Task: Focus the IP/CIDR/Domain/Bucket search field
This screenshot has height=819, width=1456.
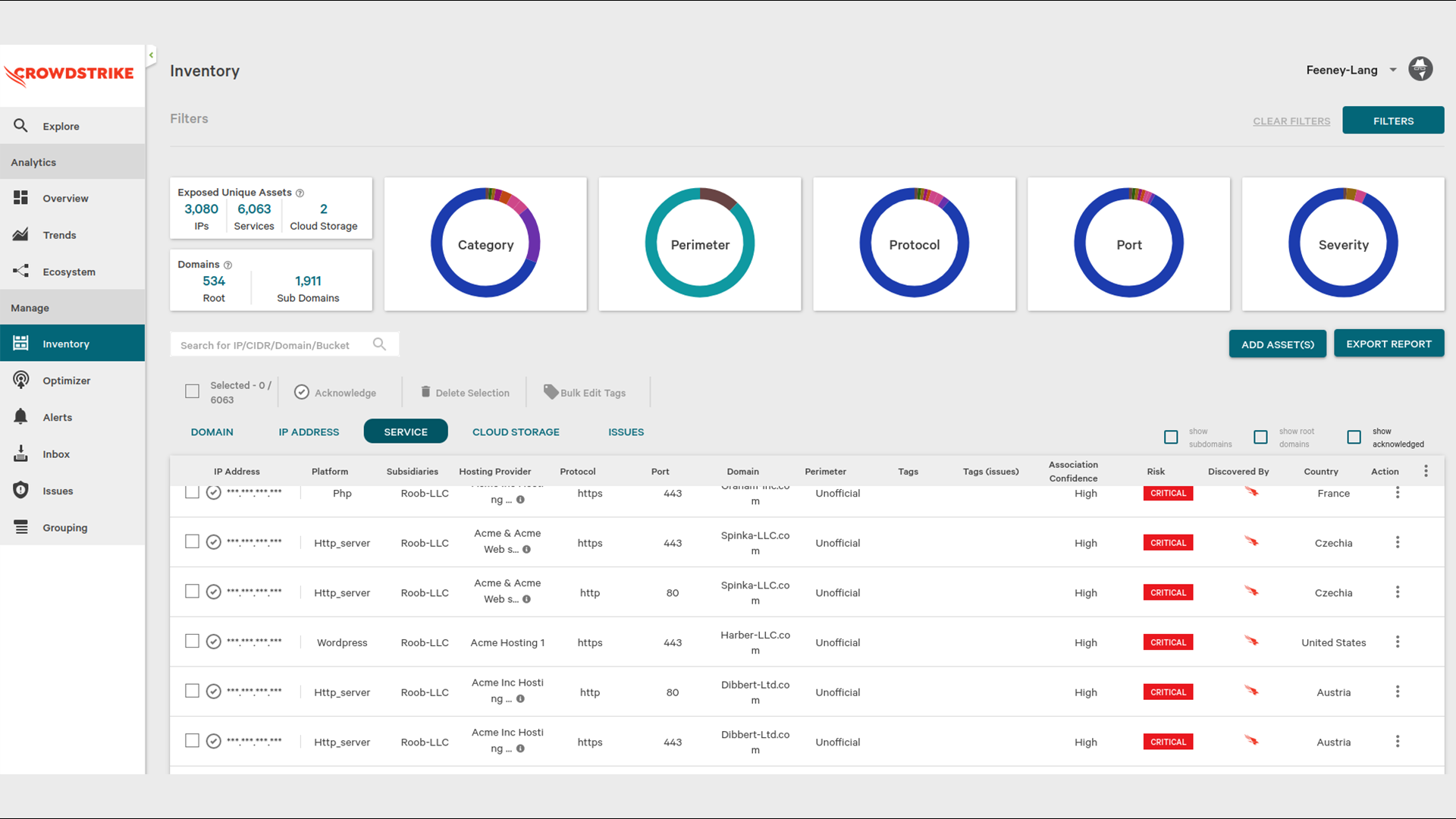Action: pos(284,344)
